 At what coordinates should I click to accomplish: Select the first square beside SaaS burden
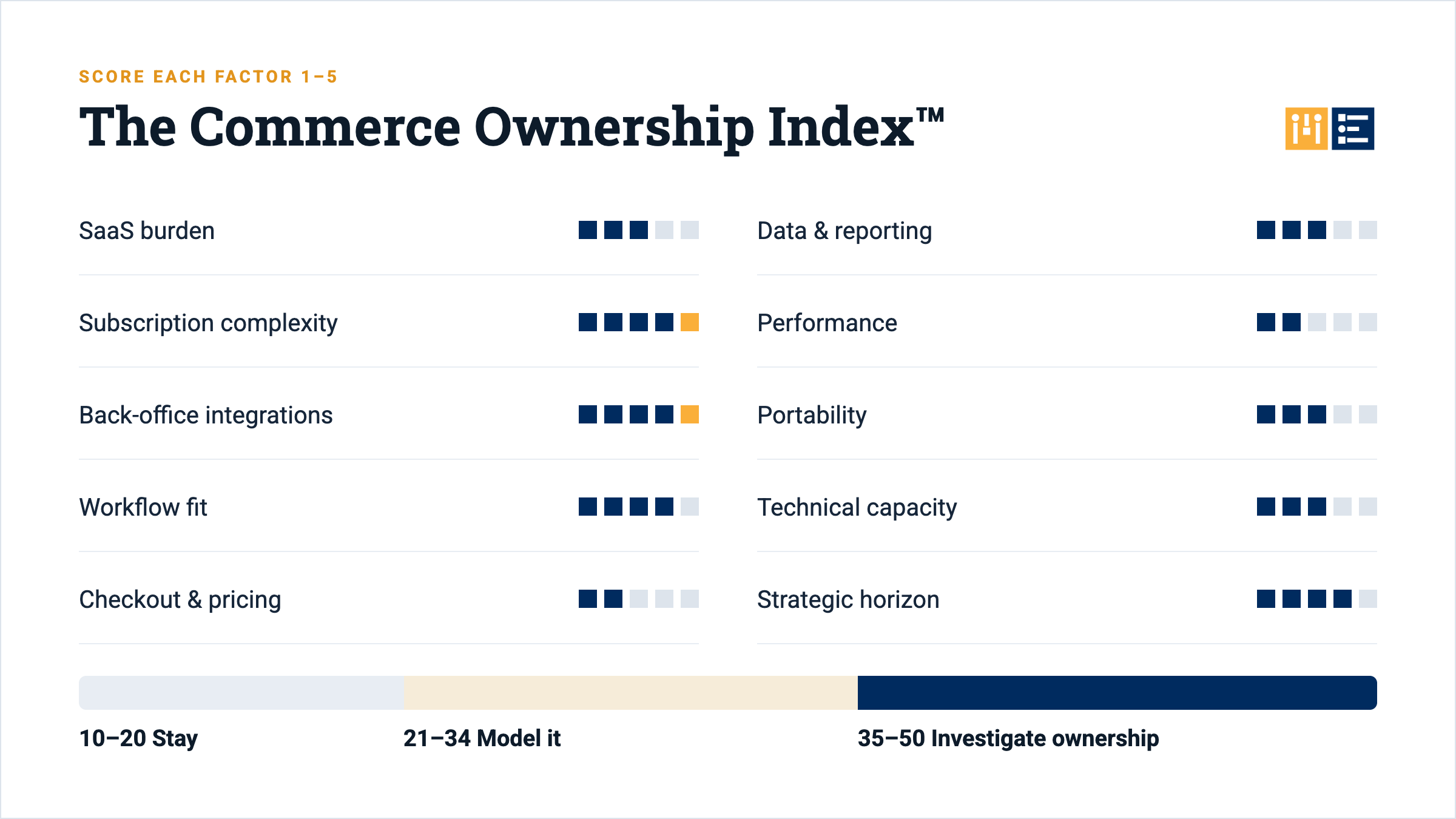point(588,230)
